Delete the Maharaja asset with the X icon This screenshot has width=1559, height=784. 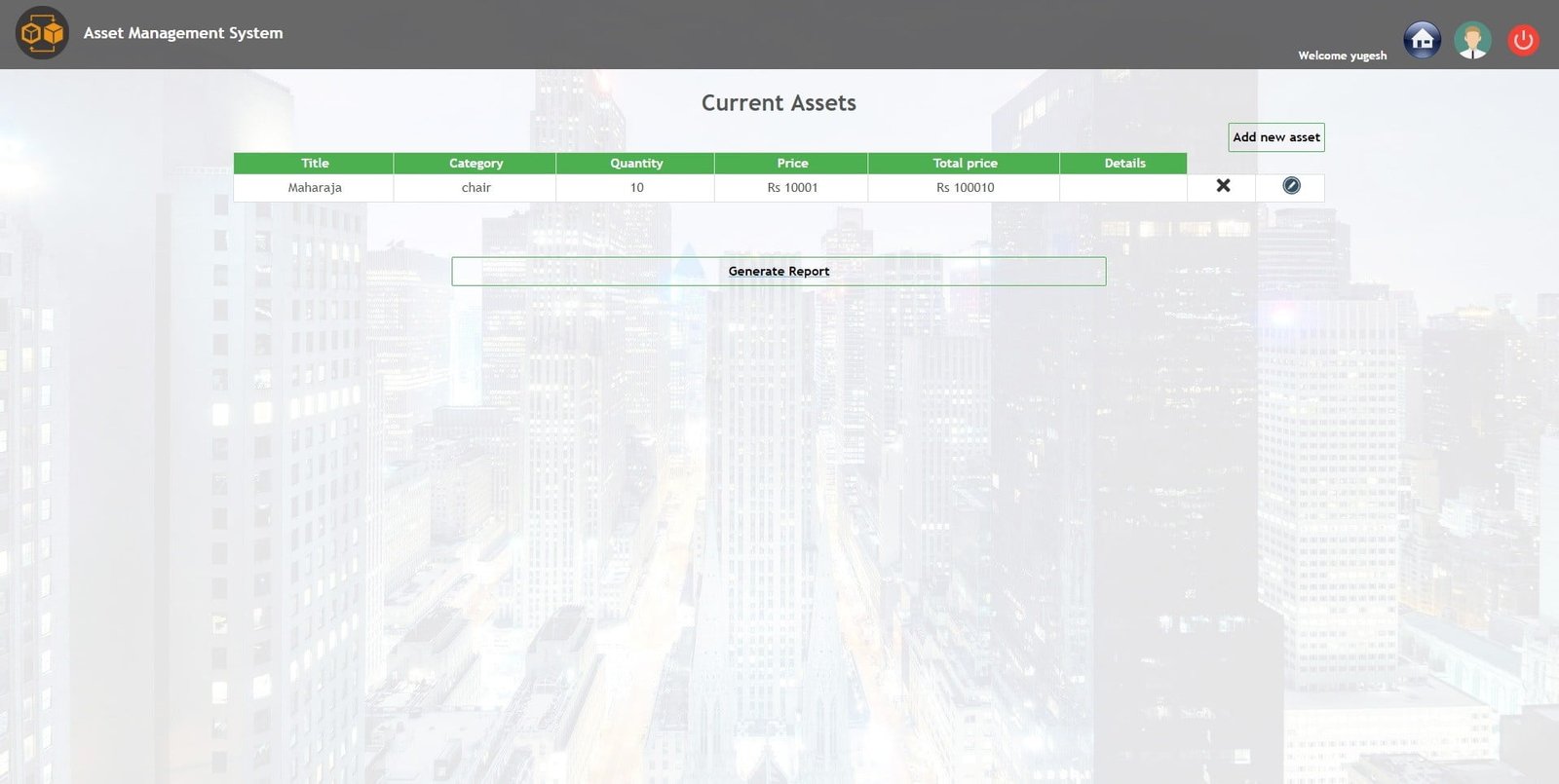1223,186
